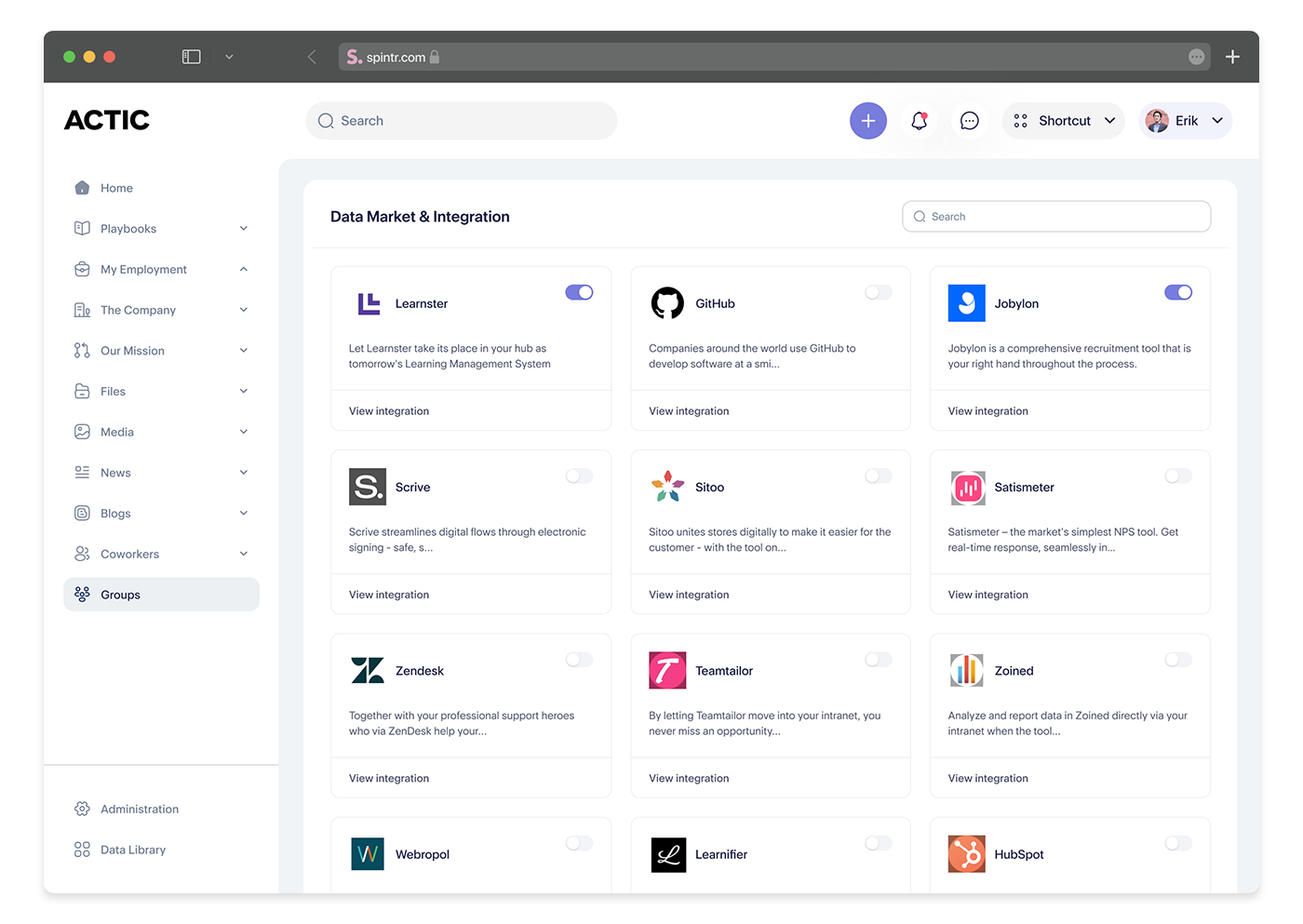This screenshot has width=1303, height=924.
Task: Click the Teamtailor logo icon
Action: 667,670
